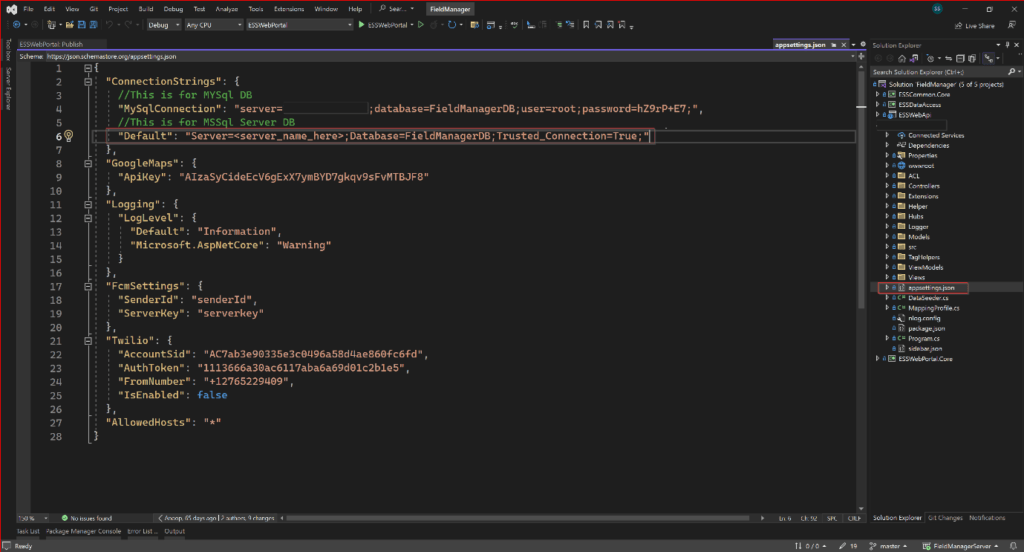Click the Server Explorer side panel tab
Screen dimensions: 1024x552
click(8, 89)
